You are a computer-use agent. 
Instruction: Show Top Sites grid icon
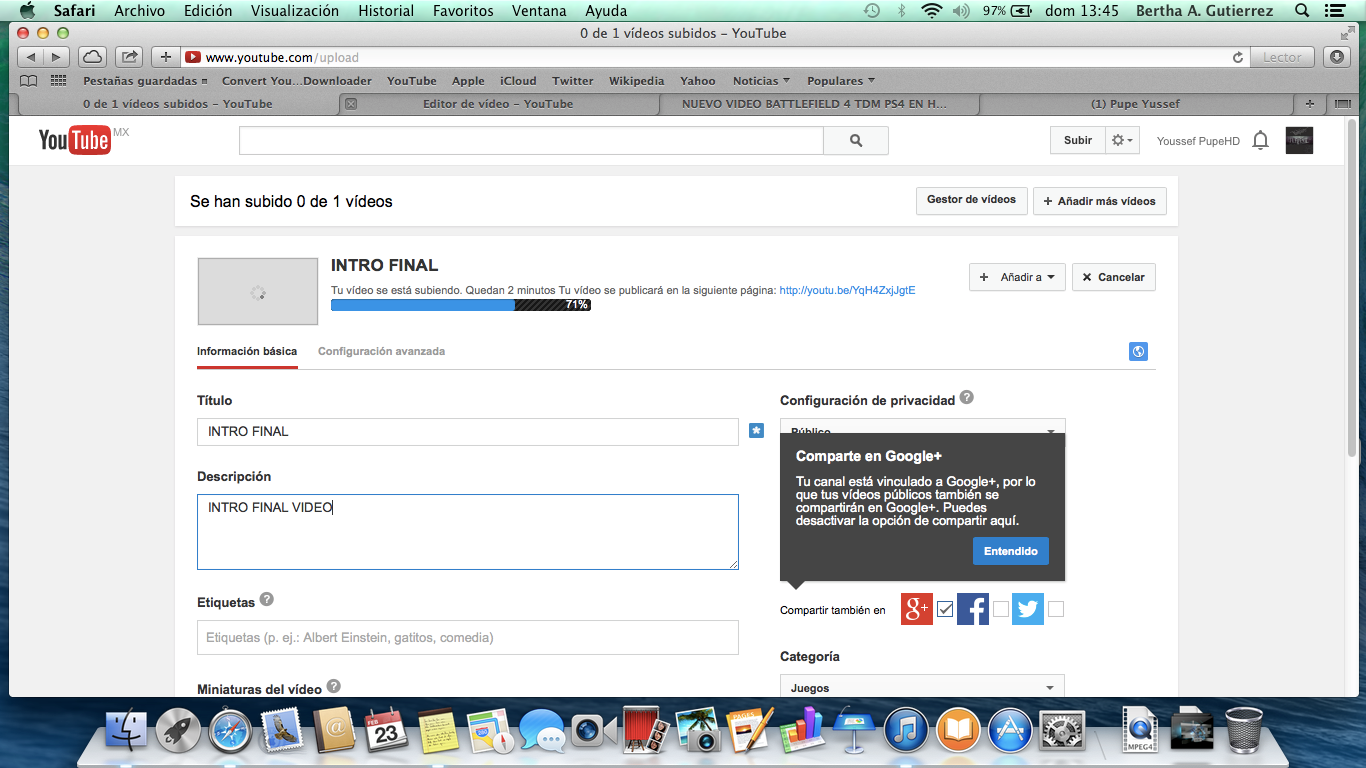coord(59,81)
